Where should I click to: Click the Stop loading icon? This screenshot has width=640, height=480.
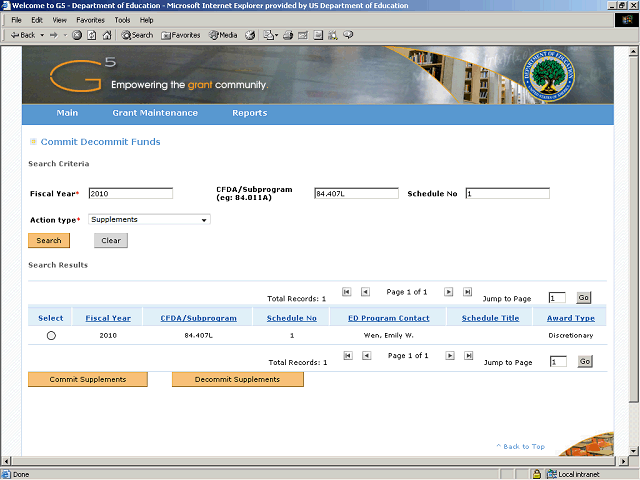tap(77, 36)
